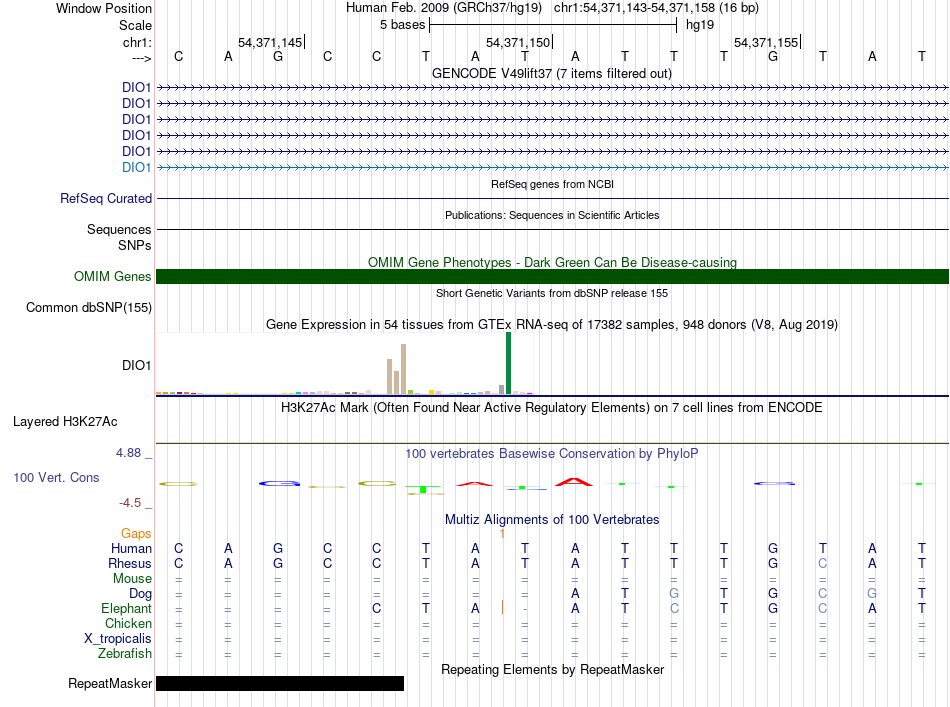Image resolution: width=950 pixels, height=707 pixels.
Task: Select the Chicken species label
Action: coord(128,623)
